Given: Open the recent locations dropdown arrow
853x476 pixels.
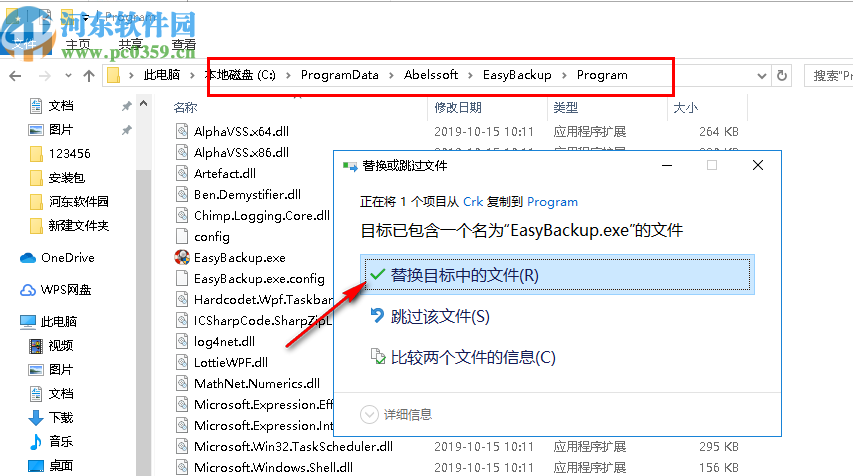Looking at the screenshot, I should click(x=68, y=76).
